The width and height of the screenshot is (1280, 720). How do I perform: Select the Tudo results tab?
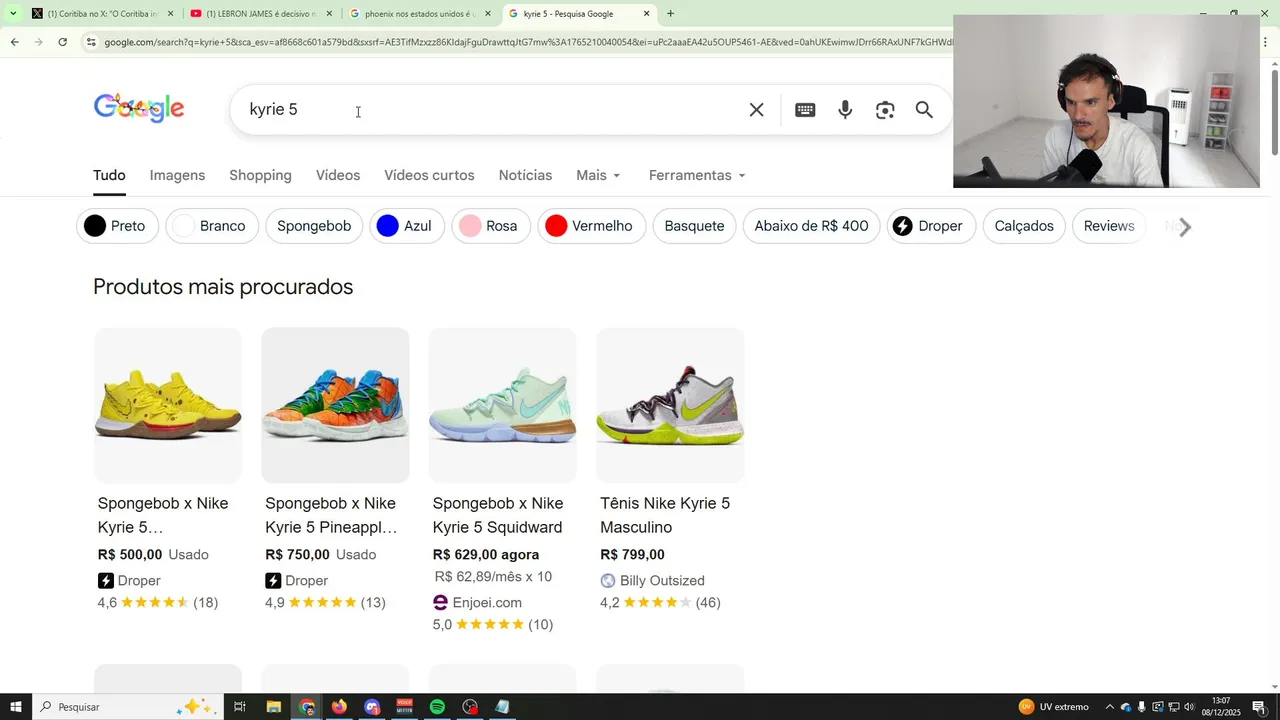109,175
